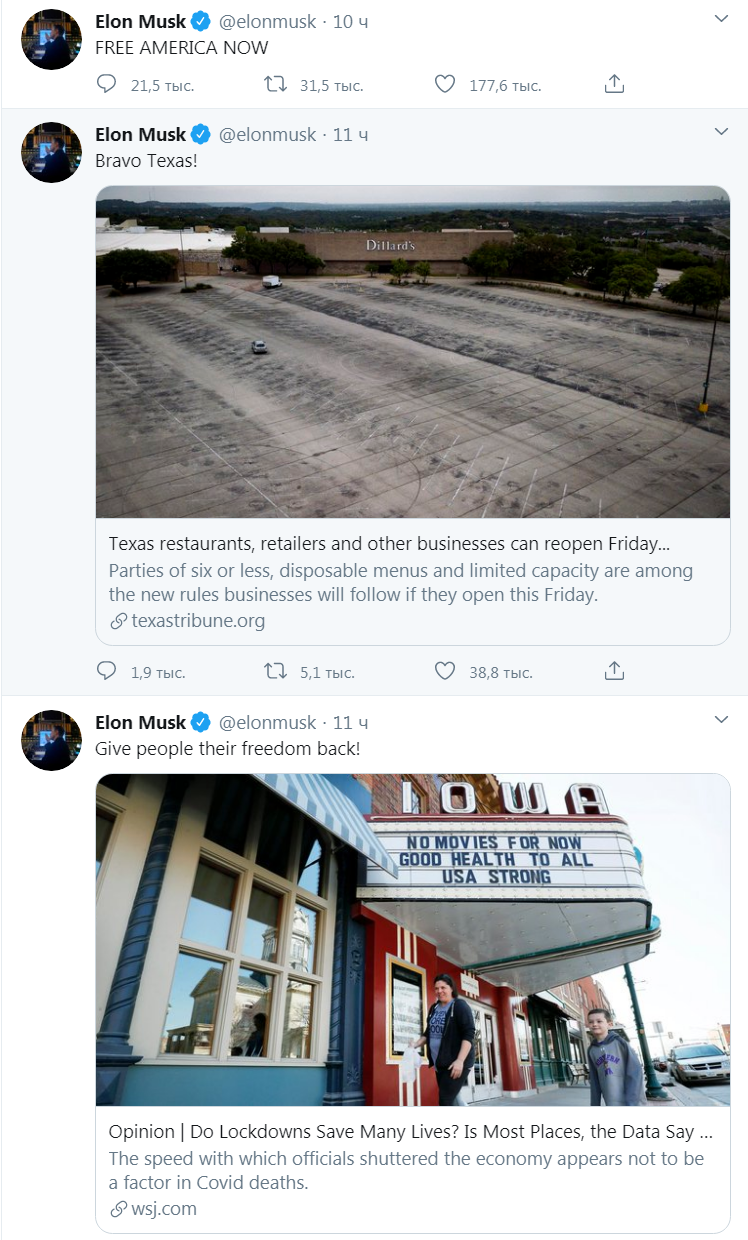Visit the wsj.com source link

coord(164,1208)
